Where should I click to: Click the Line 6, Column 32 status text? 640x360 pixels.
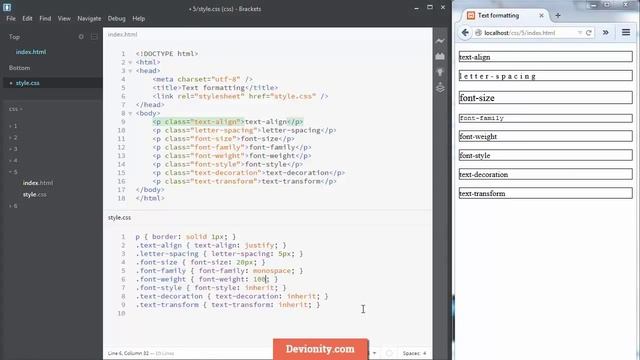(x=128, y=353)
